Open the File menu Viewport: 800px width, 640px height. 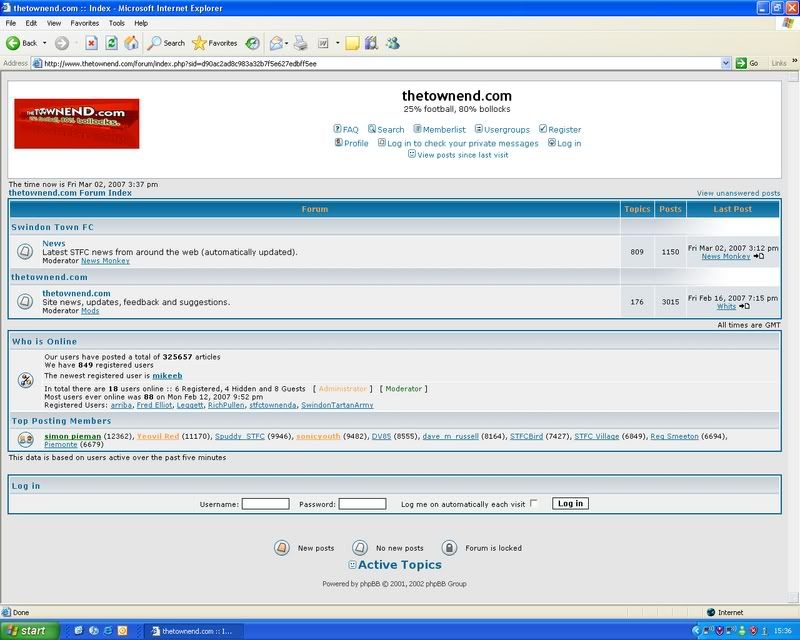(x=11, y=23)
